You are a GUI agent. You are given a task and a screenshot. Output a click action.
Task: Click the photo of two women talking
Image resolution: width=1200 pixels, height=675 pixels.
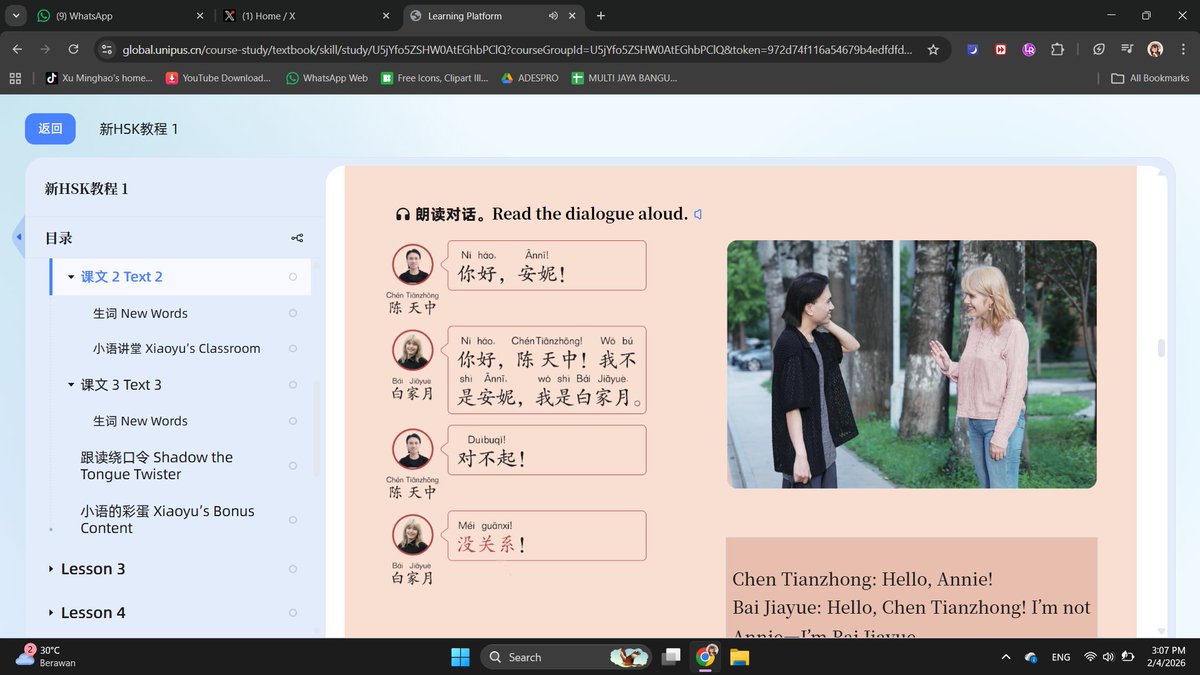click(x=911, y=364)
